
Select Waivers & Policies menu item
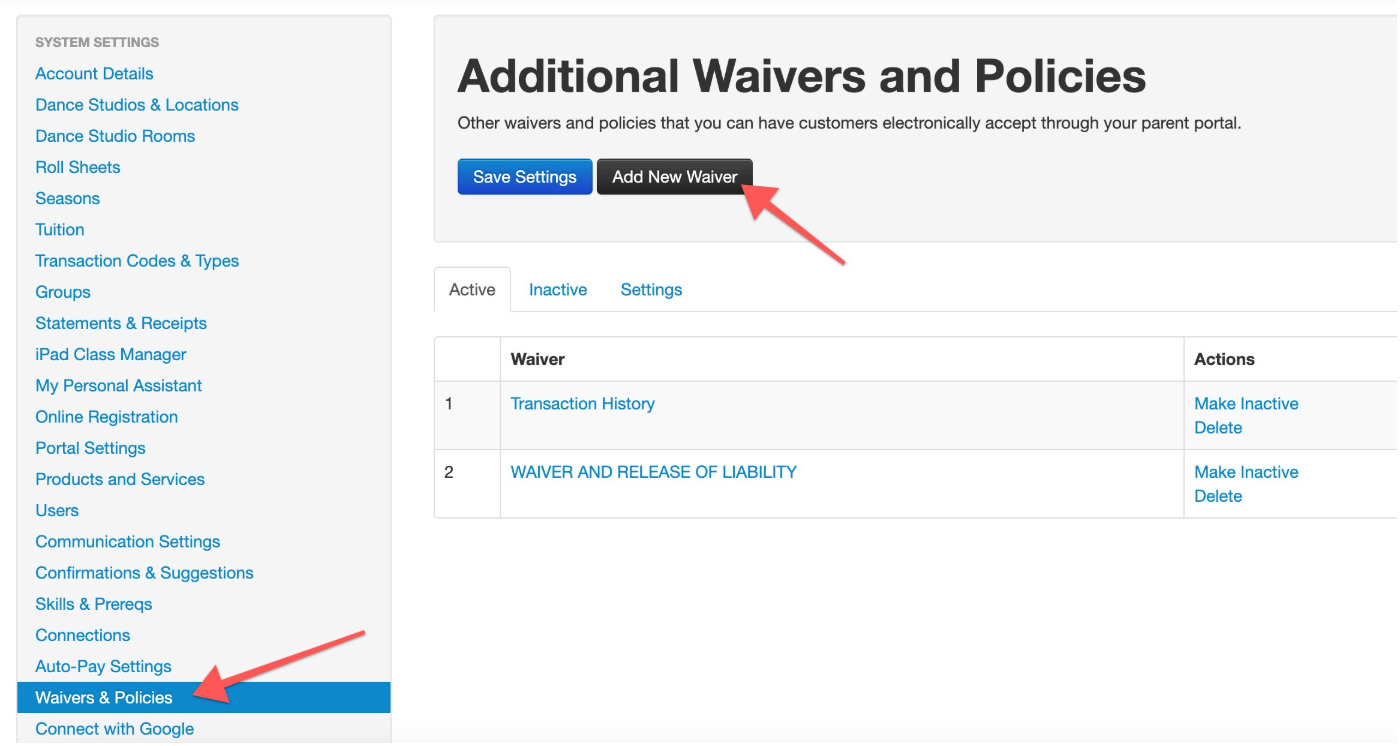tap(203, 697)
